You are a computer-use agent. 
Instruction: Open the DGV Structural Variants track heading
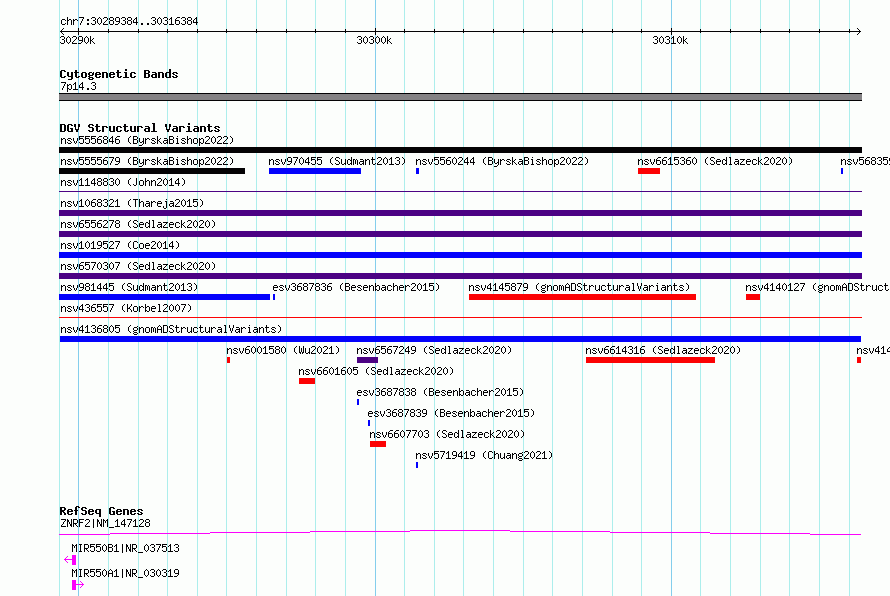pyautogui.click(x=140, y=128)
